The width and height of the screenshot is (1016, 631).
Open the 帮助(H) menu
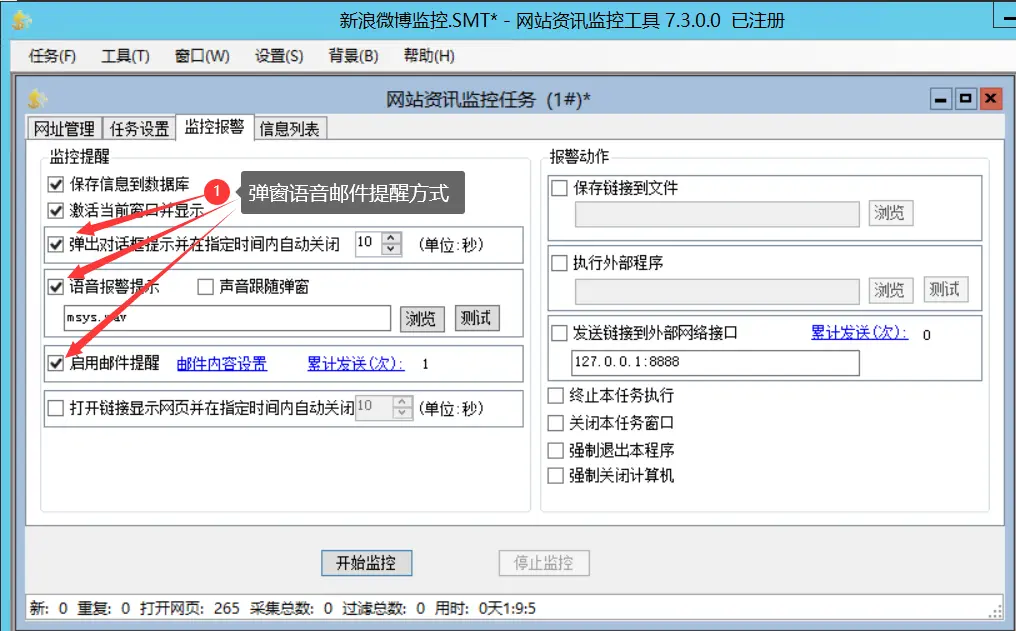(x=428, y=56)
